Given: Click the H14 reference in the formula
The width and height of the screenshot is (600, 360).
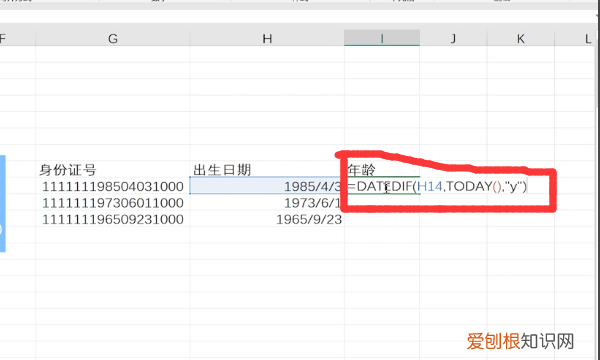Looking at the screenshot, I should click(429, 186).
